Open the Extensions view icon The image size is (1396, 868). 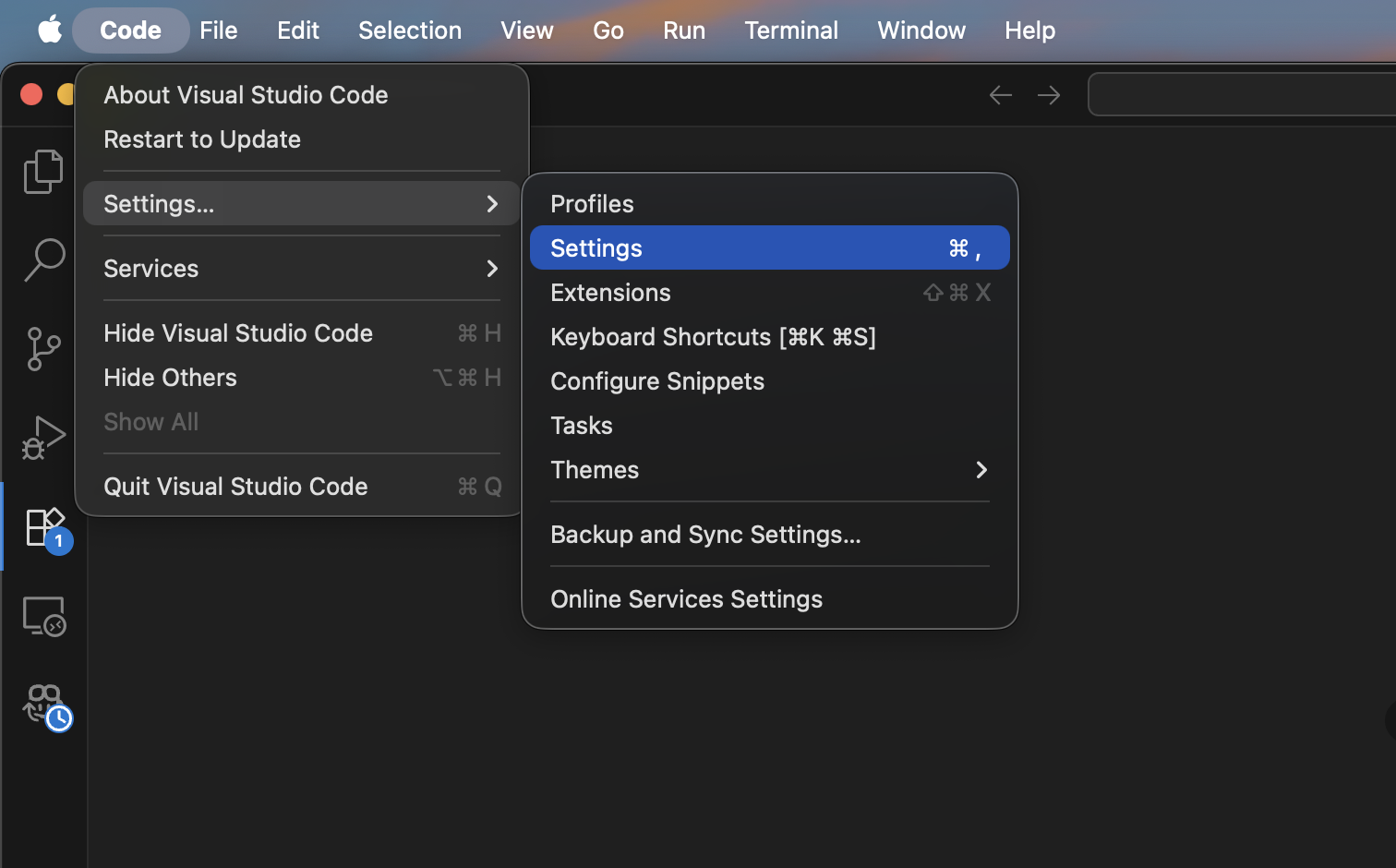click(43, 527)
